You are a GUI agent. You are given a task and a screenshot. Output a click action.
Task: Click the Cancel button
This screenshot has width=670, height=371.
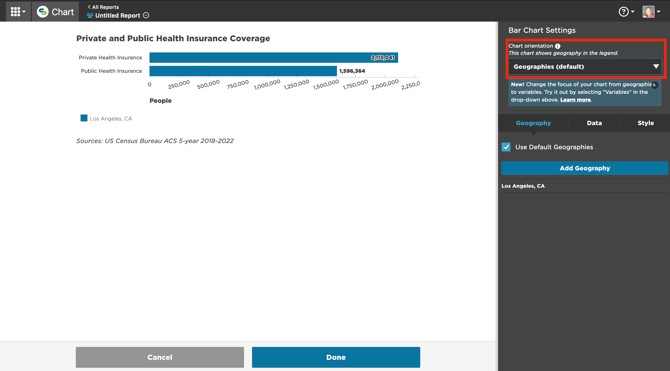point(160,357)
